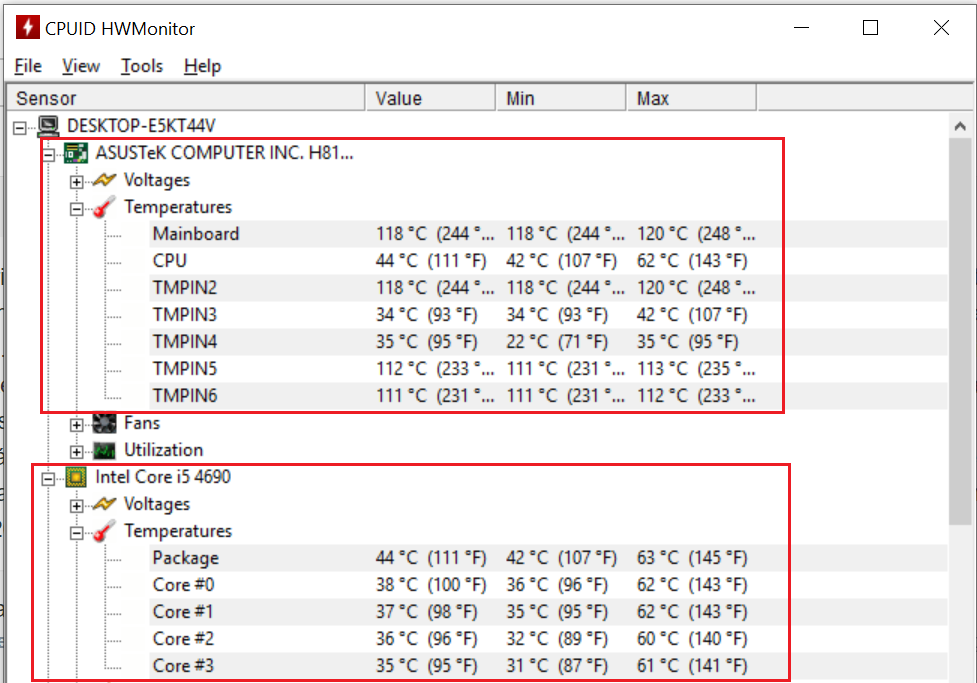Click the ASUSTeK motherboard icon
Image resolution: width=977 pixels, height=683 pixels.
pos(76,153)
